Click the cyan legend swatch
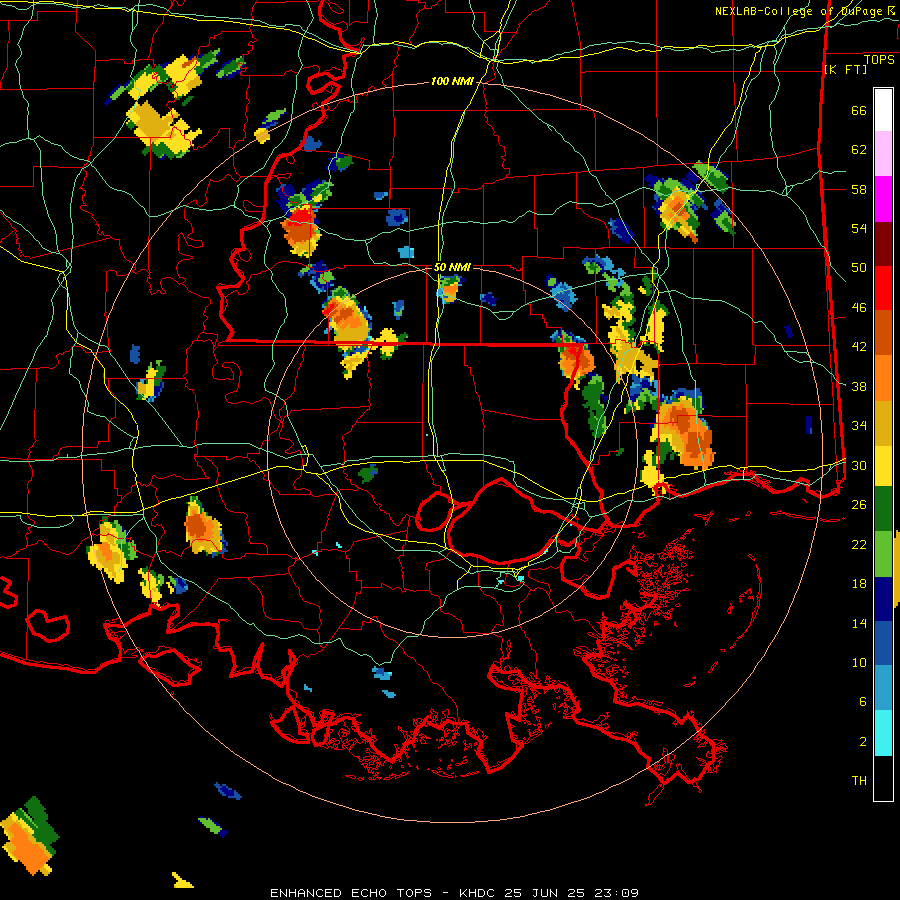The height and width of the screenshot is (900, 900). (883, 733)
